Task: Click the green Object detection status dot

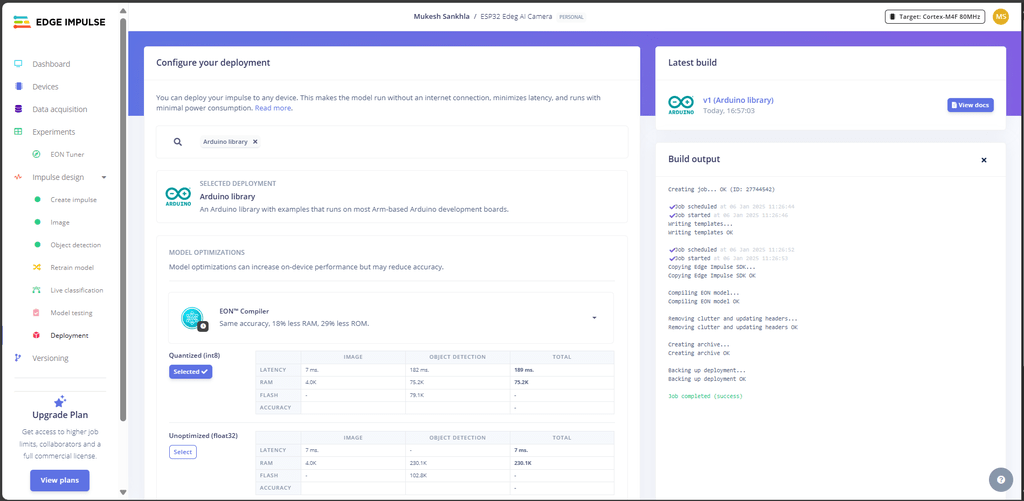Action: click(x=37, y=245)
